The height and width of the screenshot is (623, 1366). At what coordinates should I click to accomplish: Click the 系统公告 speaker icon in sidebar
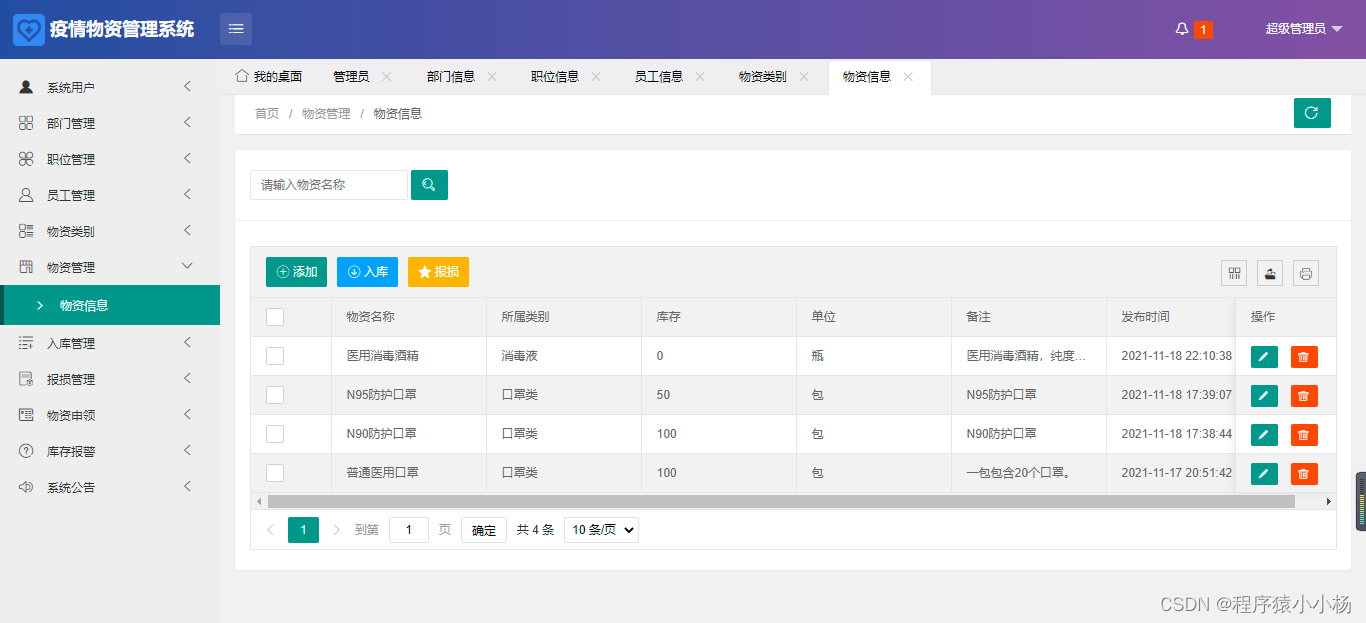(x=26, y=487)
